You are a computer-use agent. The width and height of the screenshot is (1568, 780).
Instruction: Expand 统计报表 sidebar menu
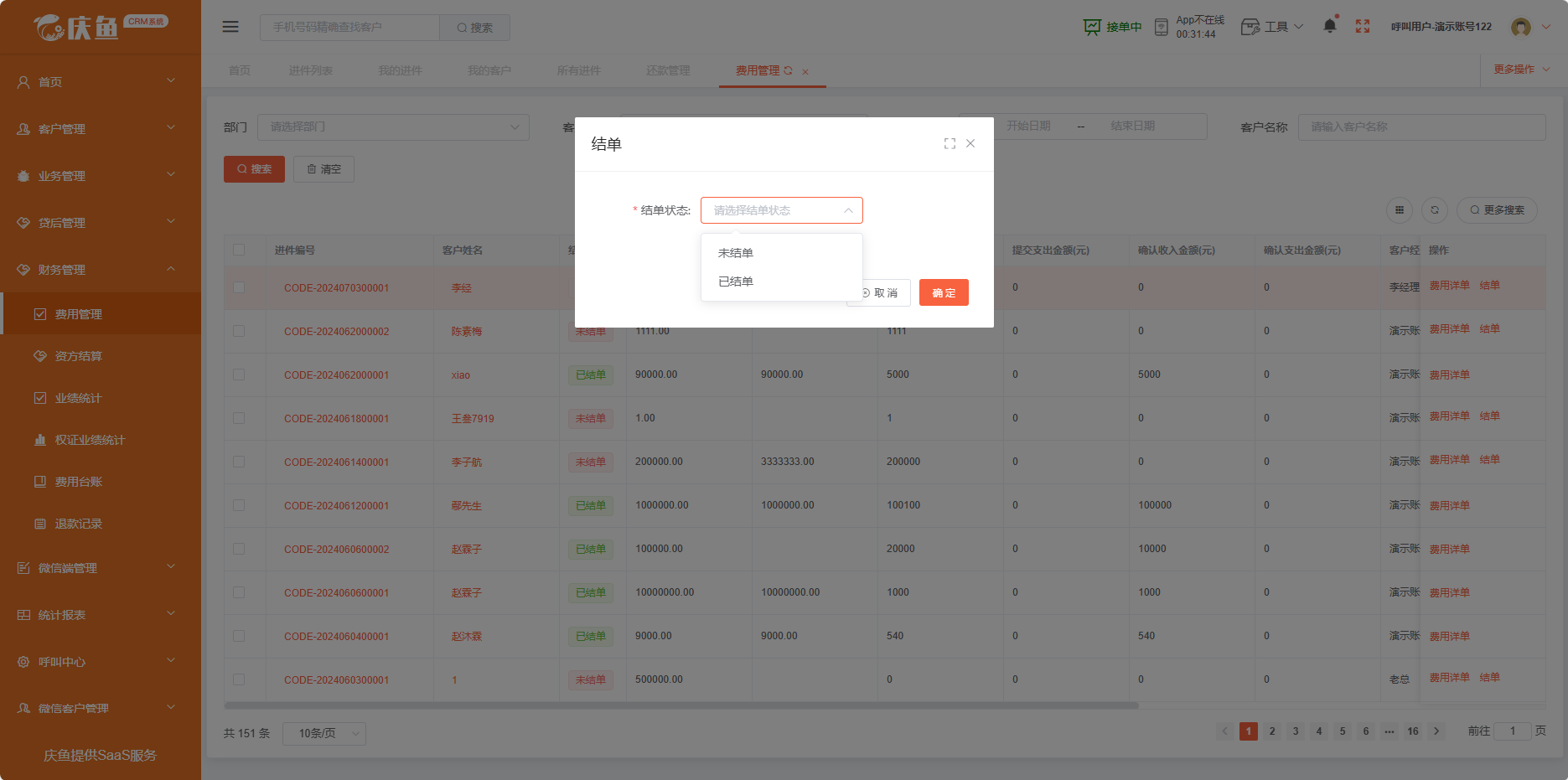point(101,614)
